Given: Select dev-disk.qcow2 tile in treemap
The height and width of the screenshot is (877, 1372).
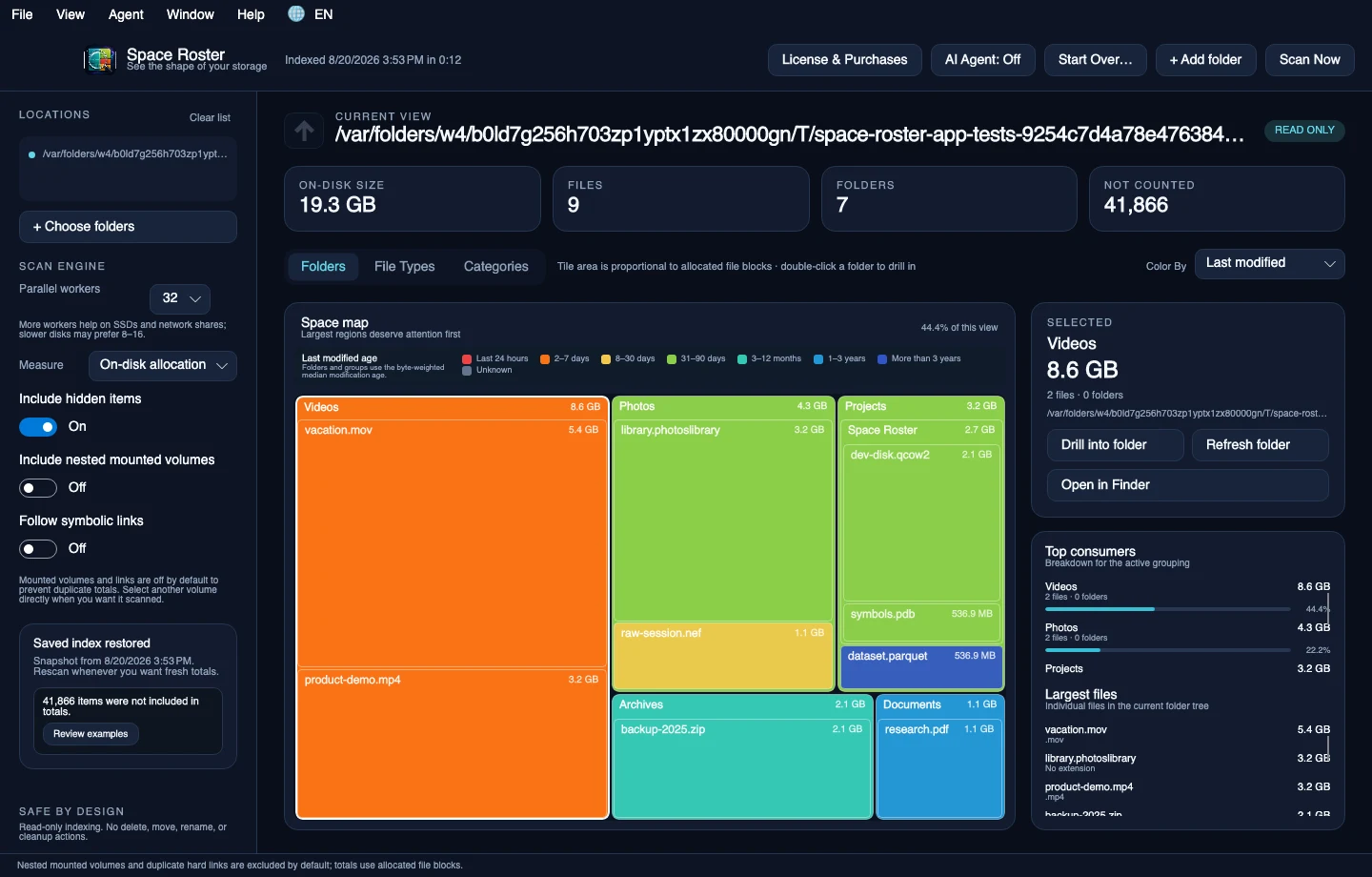Looking at the screenshot, I should 920,522.
